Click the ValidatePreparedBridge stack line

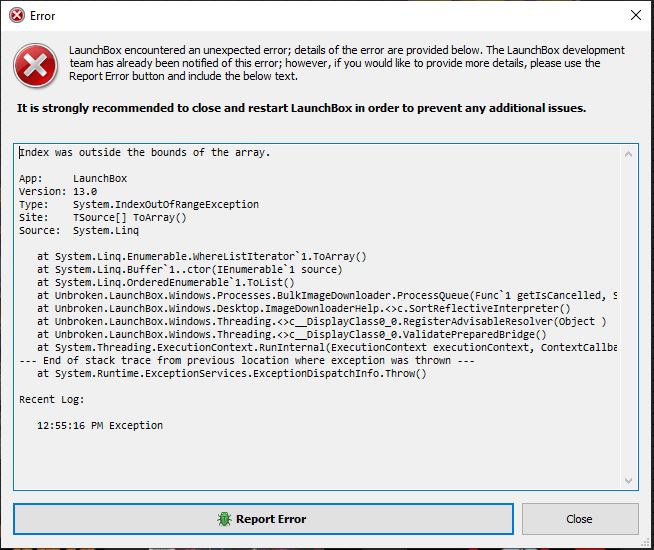(292, 334)
